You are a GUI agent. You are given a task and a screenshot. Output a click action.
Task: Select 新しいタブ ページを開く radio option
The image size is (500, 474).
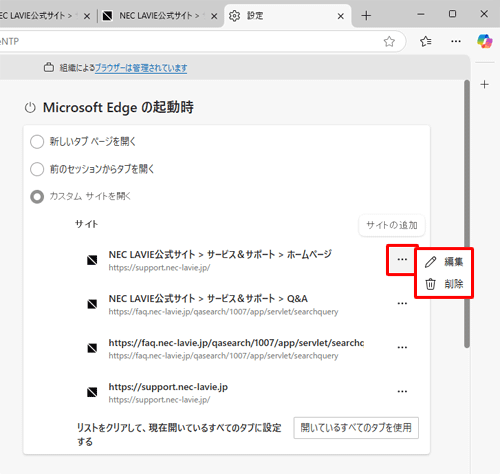click(x=37, y=142)
